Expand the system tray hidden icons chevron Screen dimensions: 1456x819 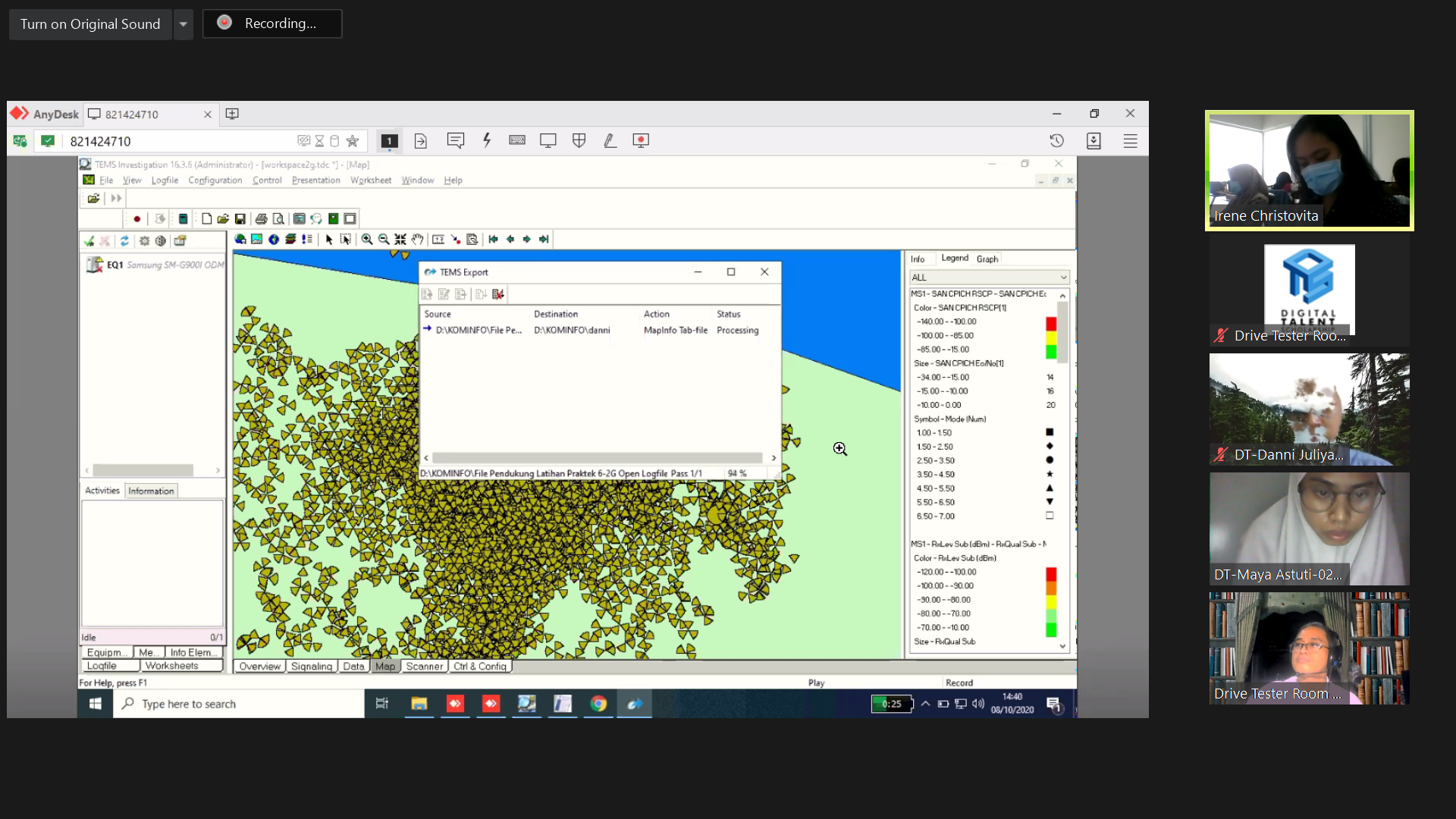[925, 704]
